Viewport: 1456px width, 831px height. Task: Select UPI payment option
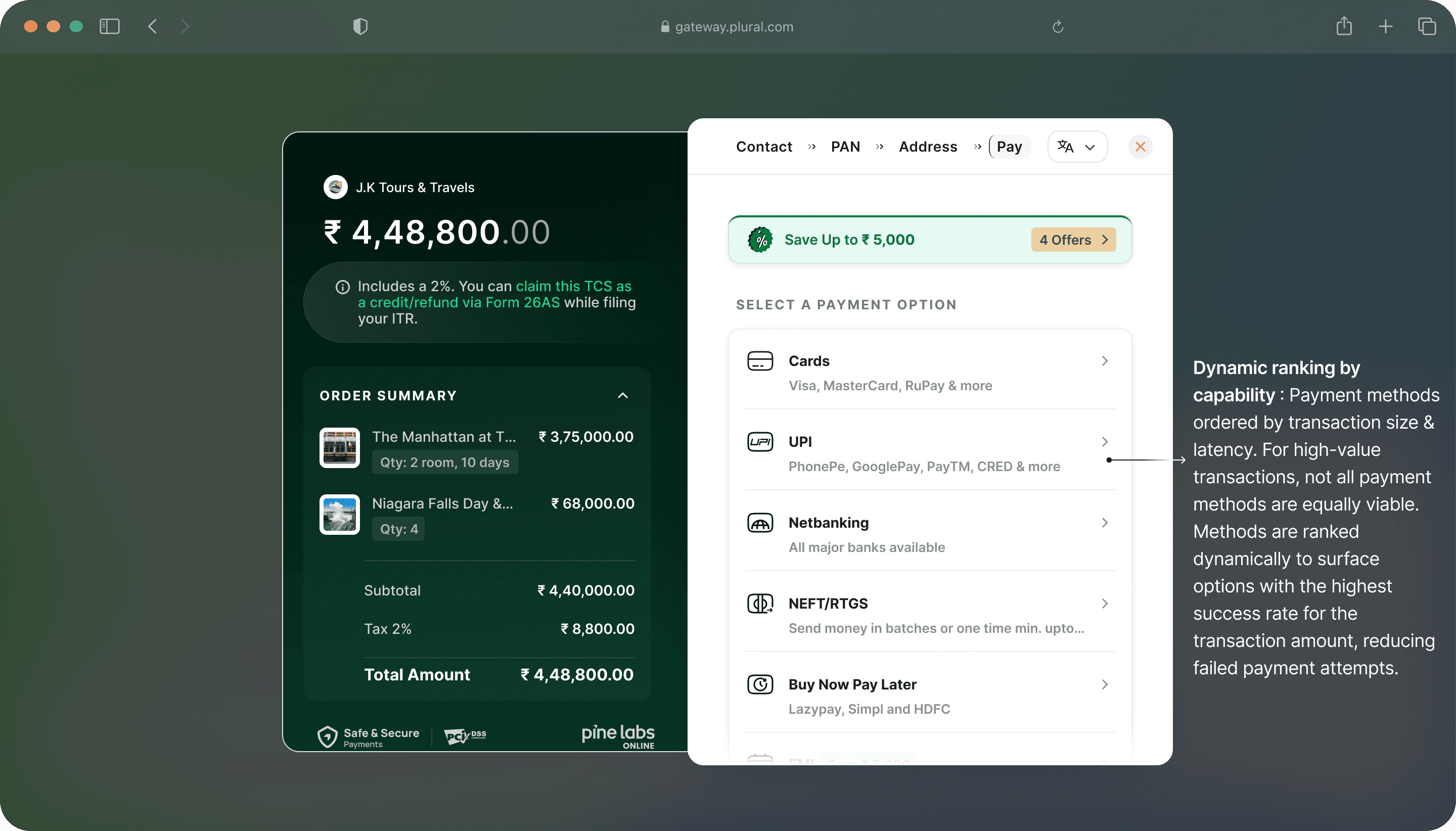(x=930, y=454)
